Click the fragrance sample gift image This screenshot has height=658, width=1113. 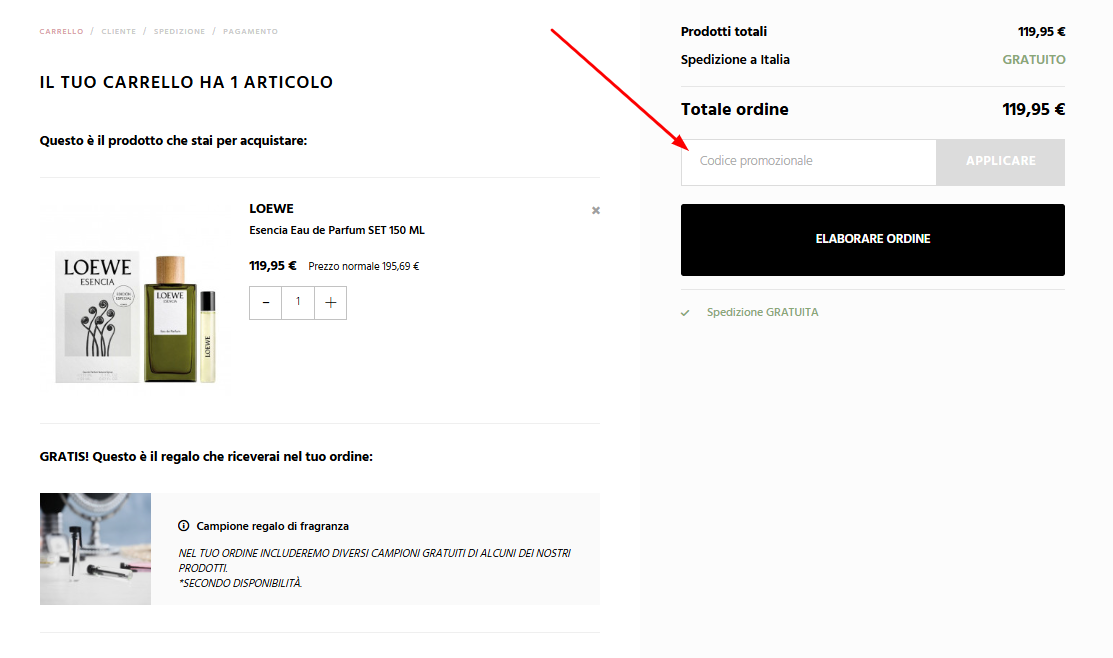click(95, 548)
